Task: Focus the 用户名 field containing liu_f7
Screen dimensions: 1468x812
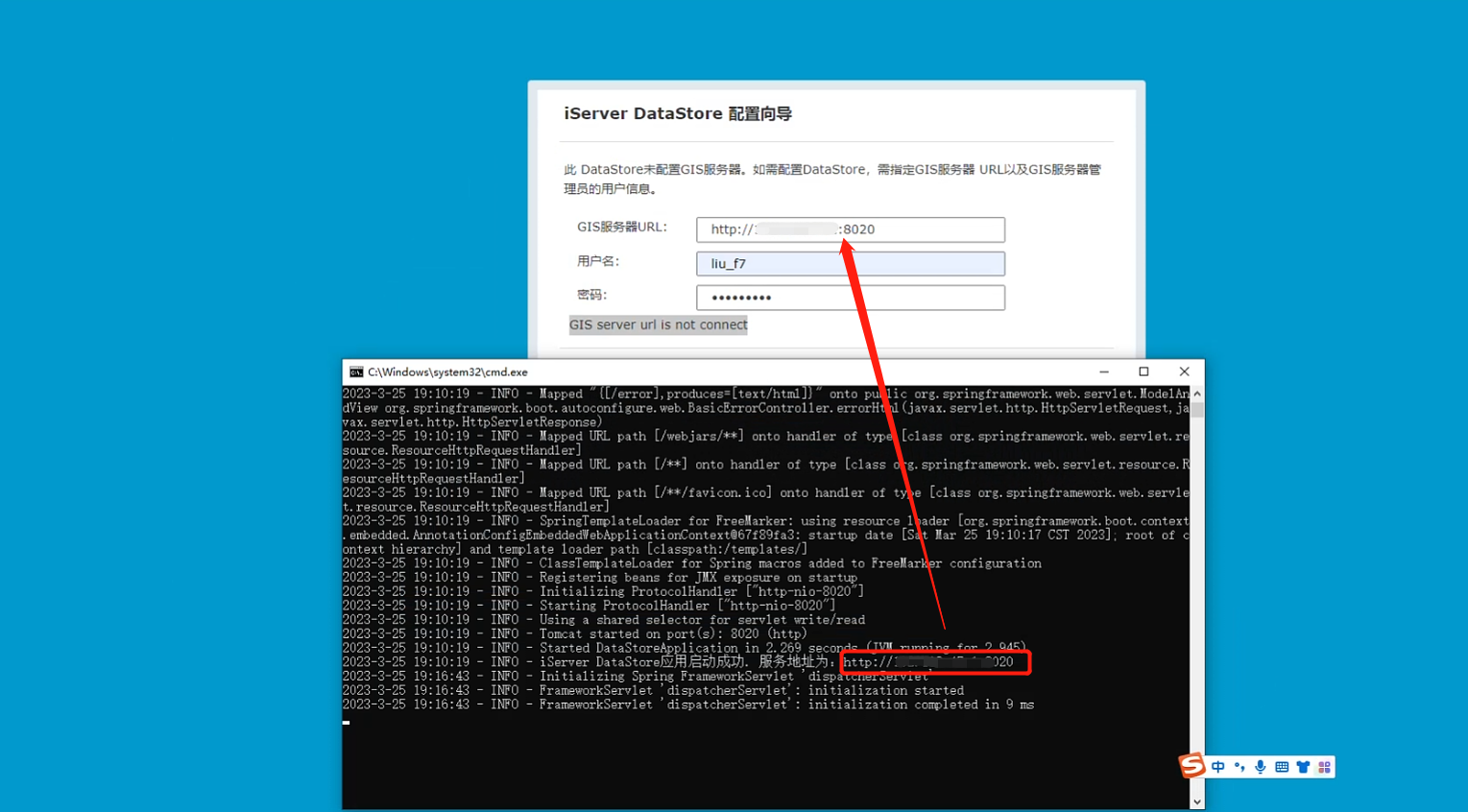Action: [x=850, y=264]
